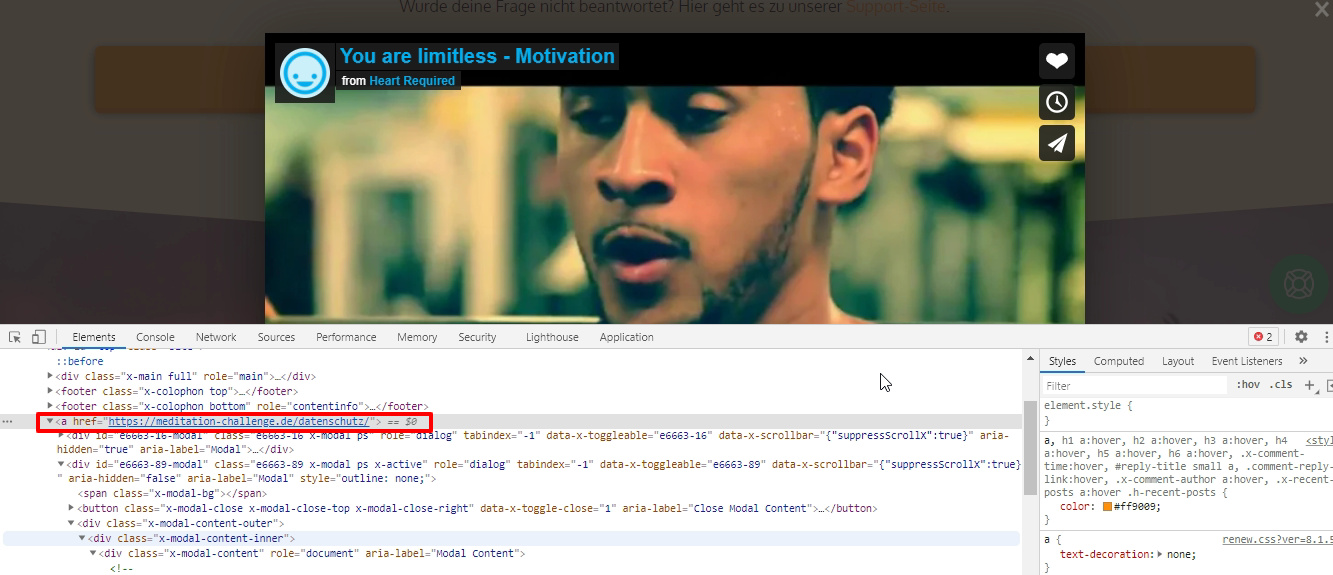Collapse the x-modal-content document div
Screen dimensions: 1333x575
click(94, 553)
